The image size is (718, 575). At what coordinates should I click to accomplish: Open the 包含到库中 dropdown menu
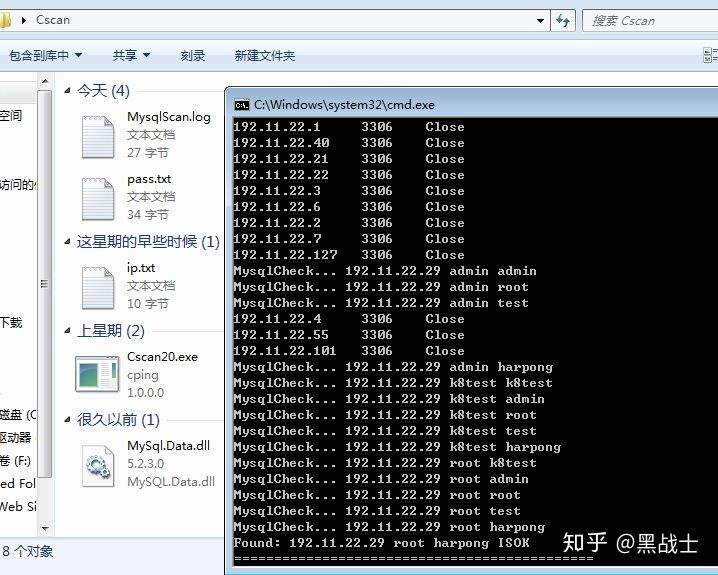46,55
